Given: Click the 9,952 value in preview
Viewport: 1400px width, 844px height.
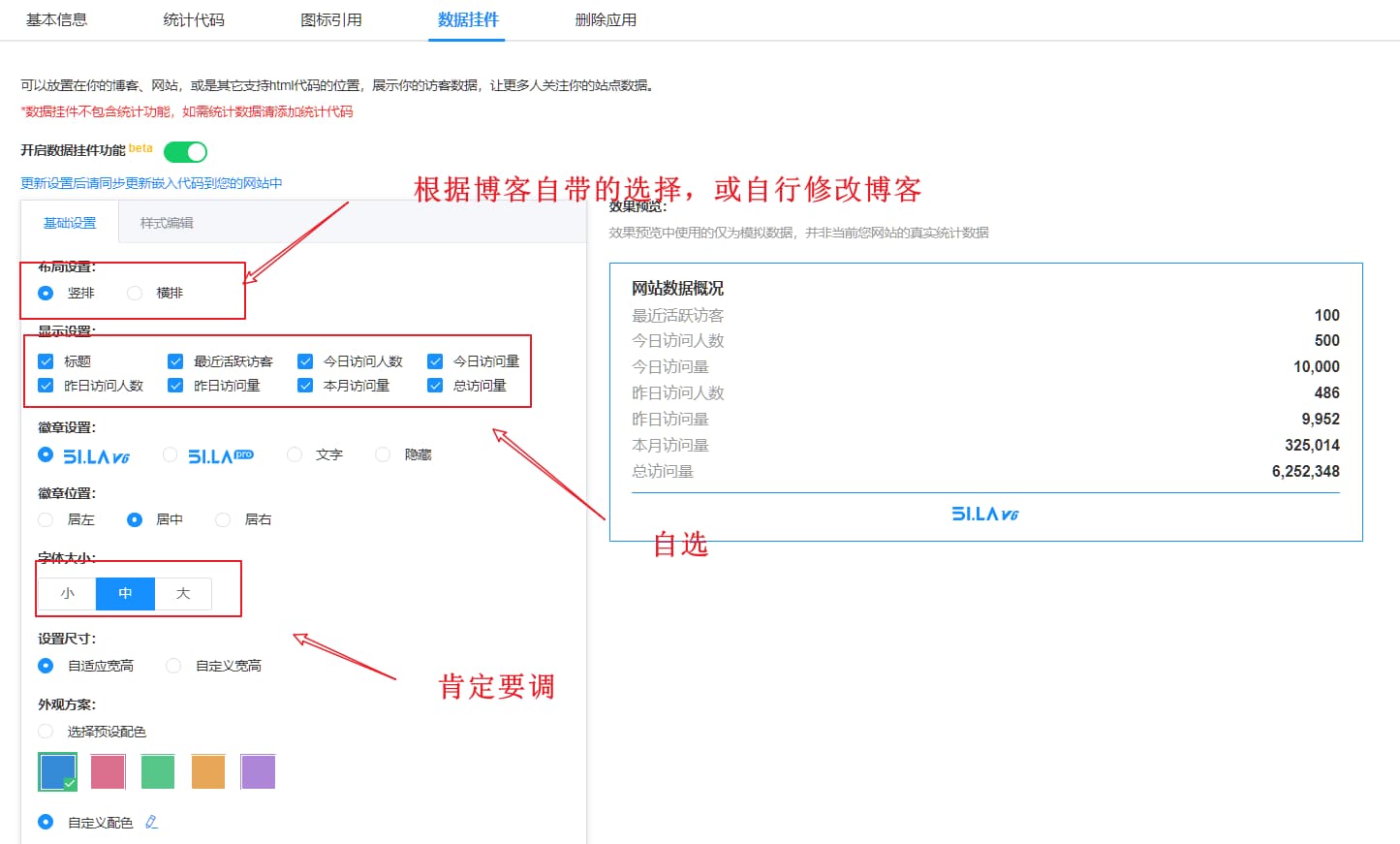Looking at the screenshot, I should point(1321,420).
